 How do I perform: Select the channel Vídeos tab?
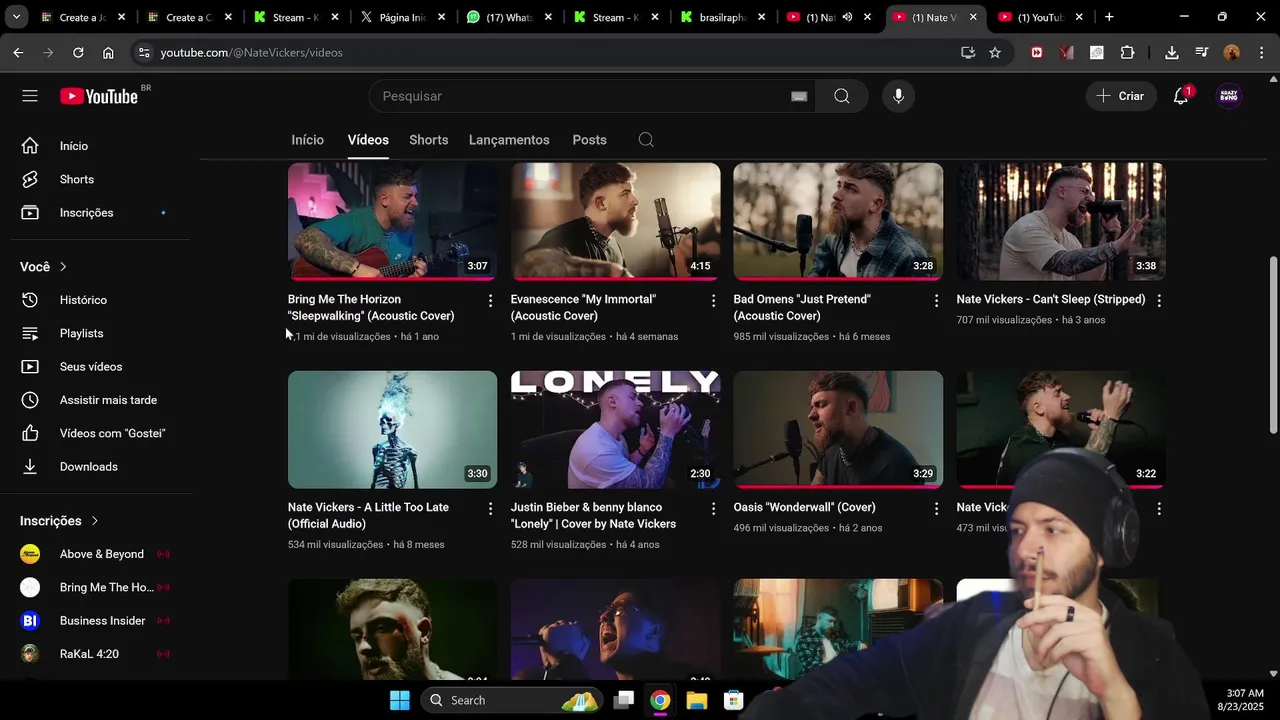tap(368, 140)
